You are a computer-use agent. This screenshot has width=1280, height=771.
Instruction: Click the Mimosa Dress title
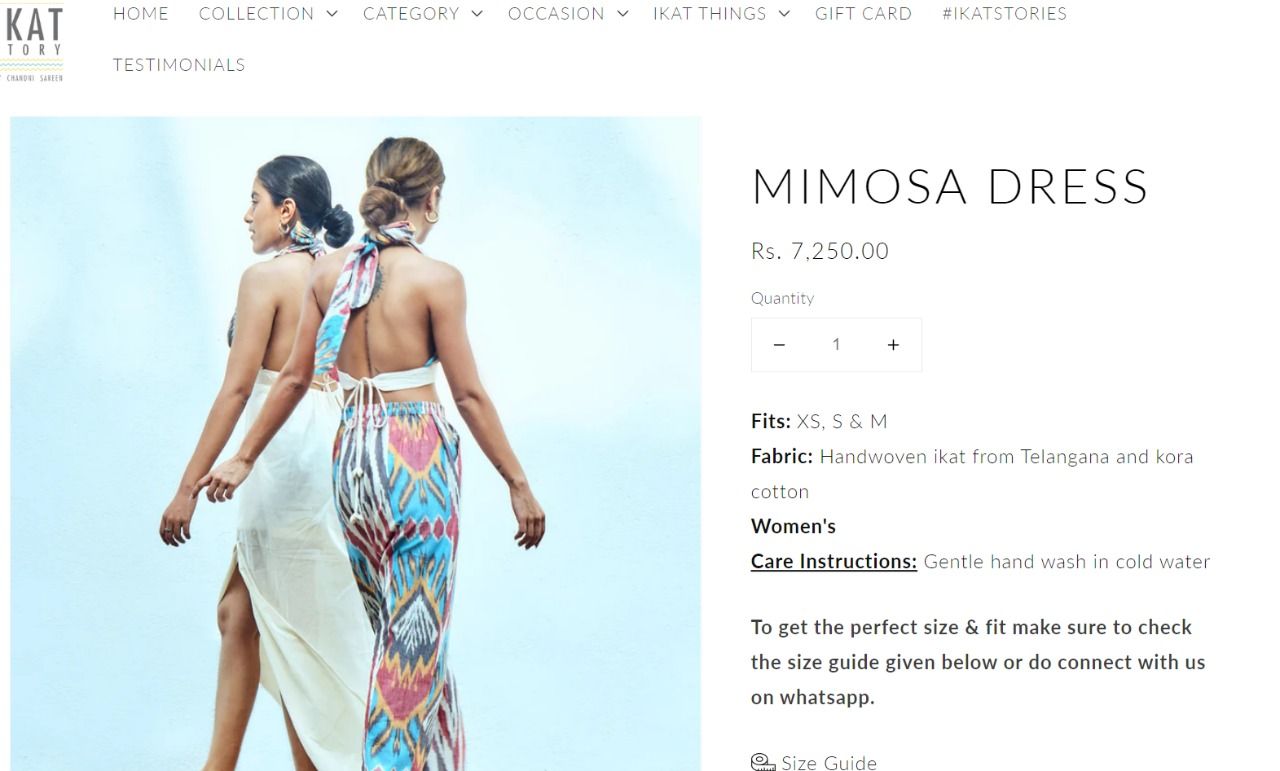[x=950, y=187]
